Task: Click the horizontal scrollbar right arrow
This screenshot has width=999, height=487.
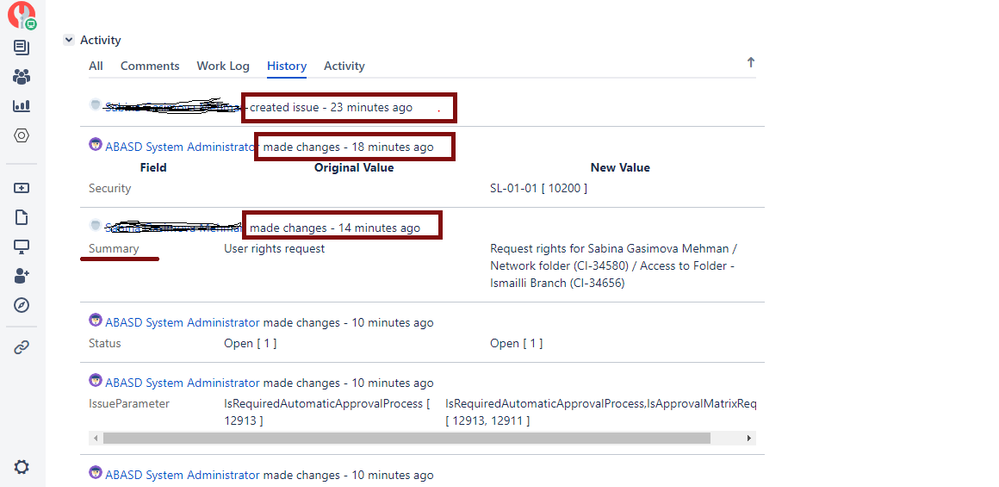Action: click(749, 439)
